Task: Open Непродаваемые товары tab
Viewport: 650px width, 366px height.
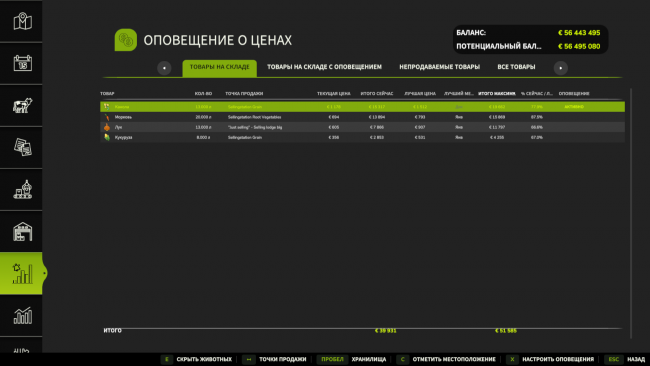Action: click(439, 67)
